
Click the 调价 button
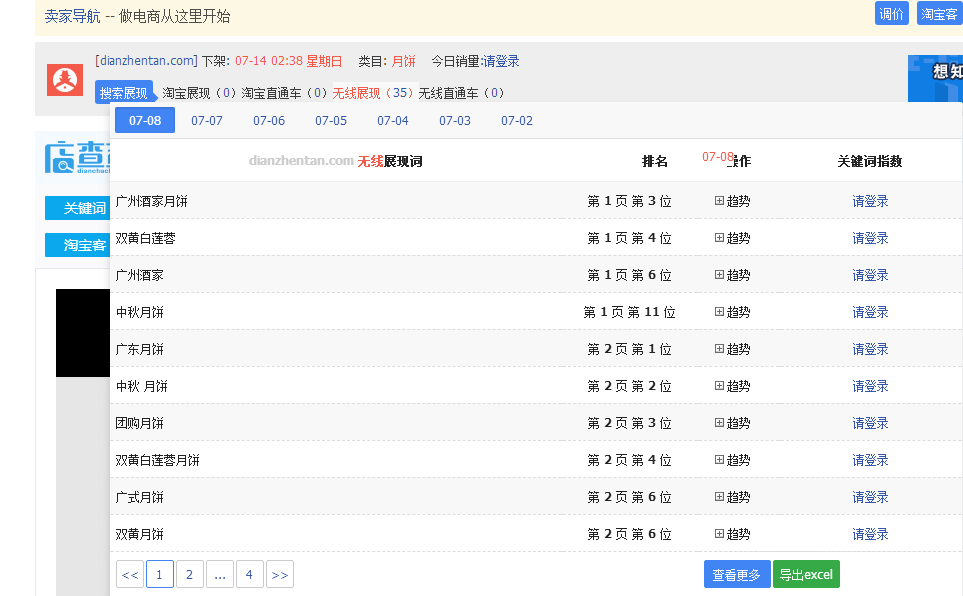click(x=891, y=13)
